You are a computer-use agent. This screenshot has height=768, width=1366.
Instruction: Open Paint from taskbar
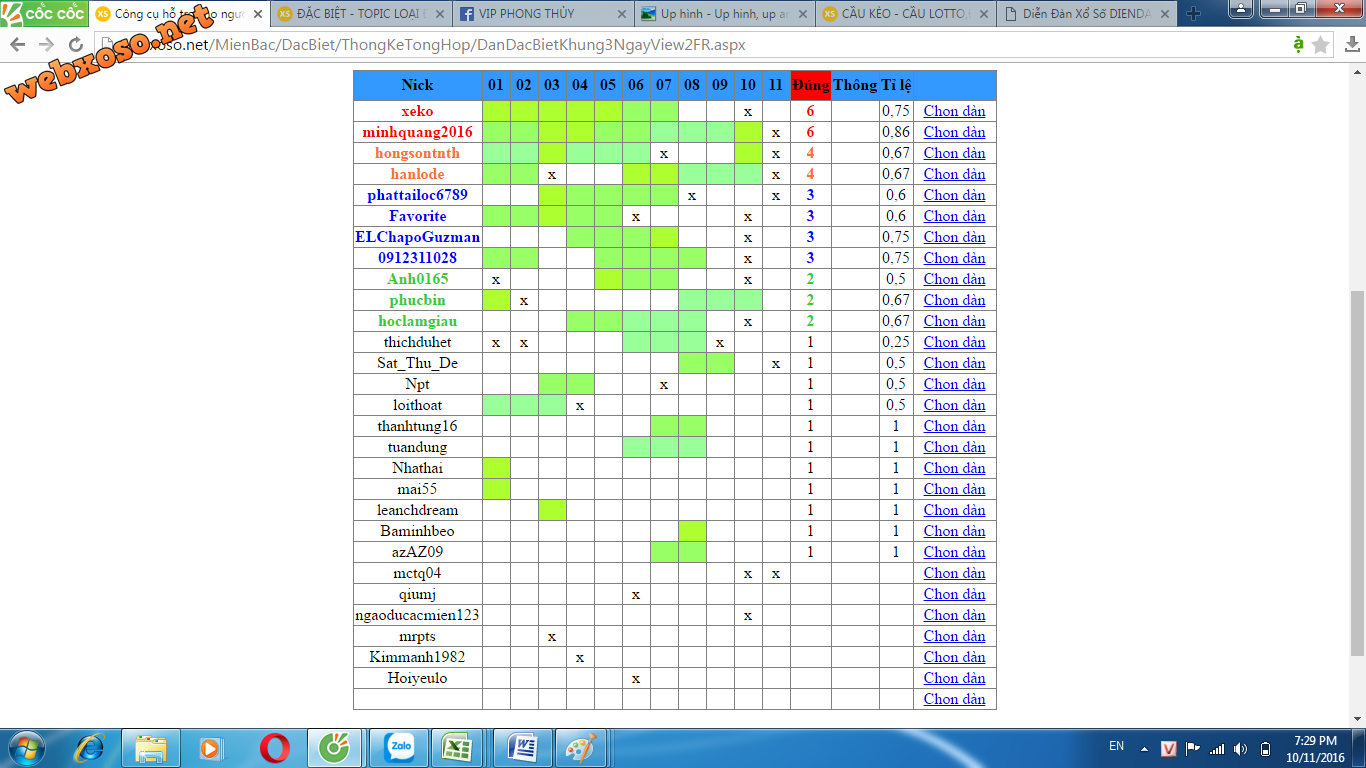pyautogui.click(x=581, y=748)
